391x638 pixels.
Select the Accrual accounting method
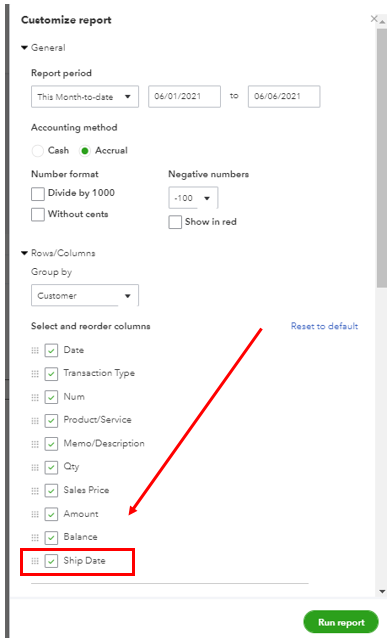(x=85, y=151)
